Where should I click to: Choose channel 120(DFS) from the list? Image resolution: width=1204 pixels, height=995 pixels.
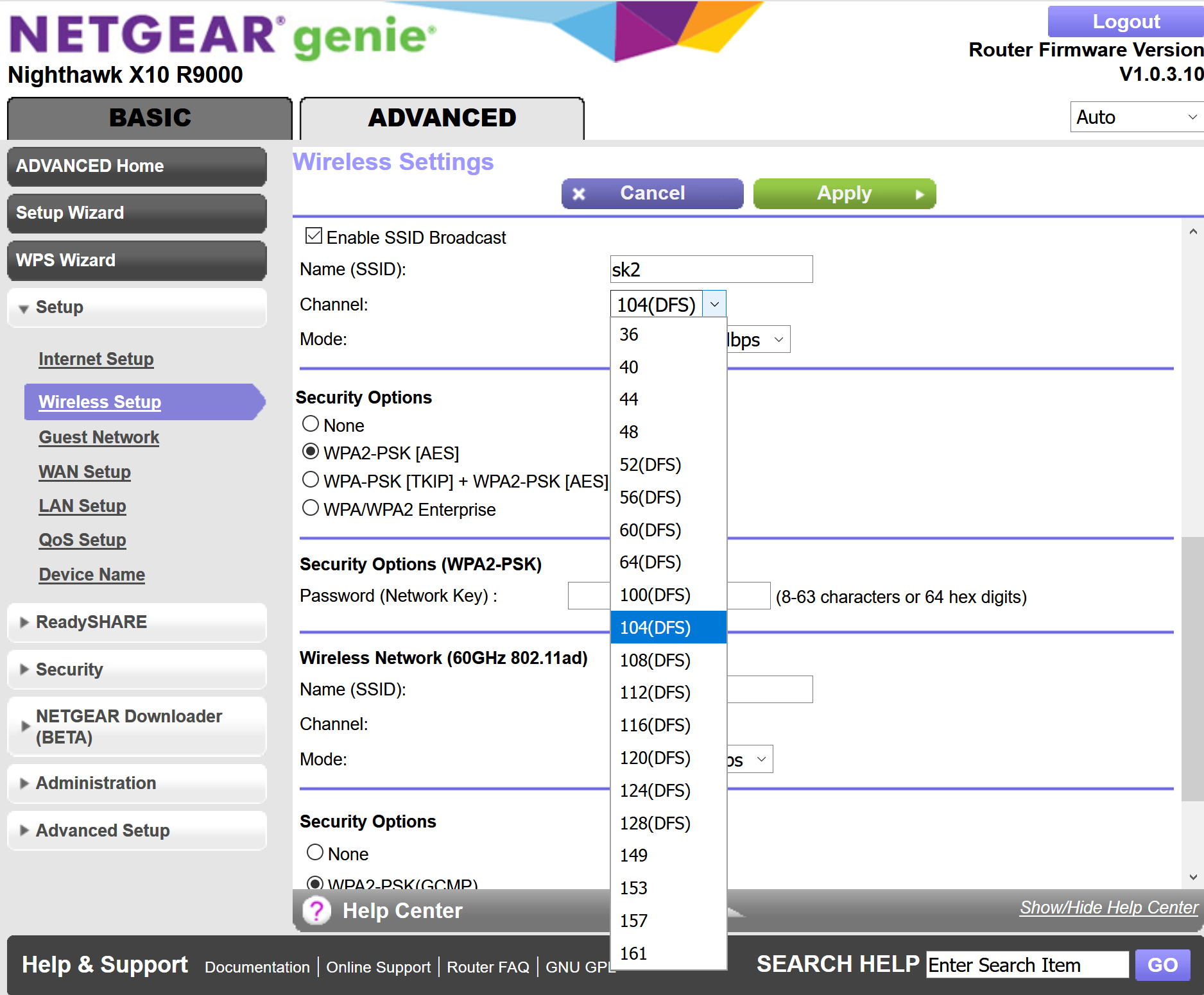[x=668, y=758]
